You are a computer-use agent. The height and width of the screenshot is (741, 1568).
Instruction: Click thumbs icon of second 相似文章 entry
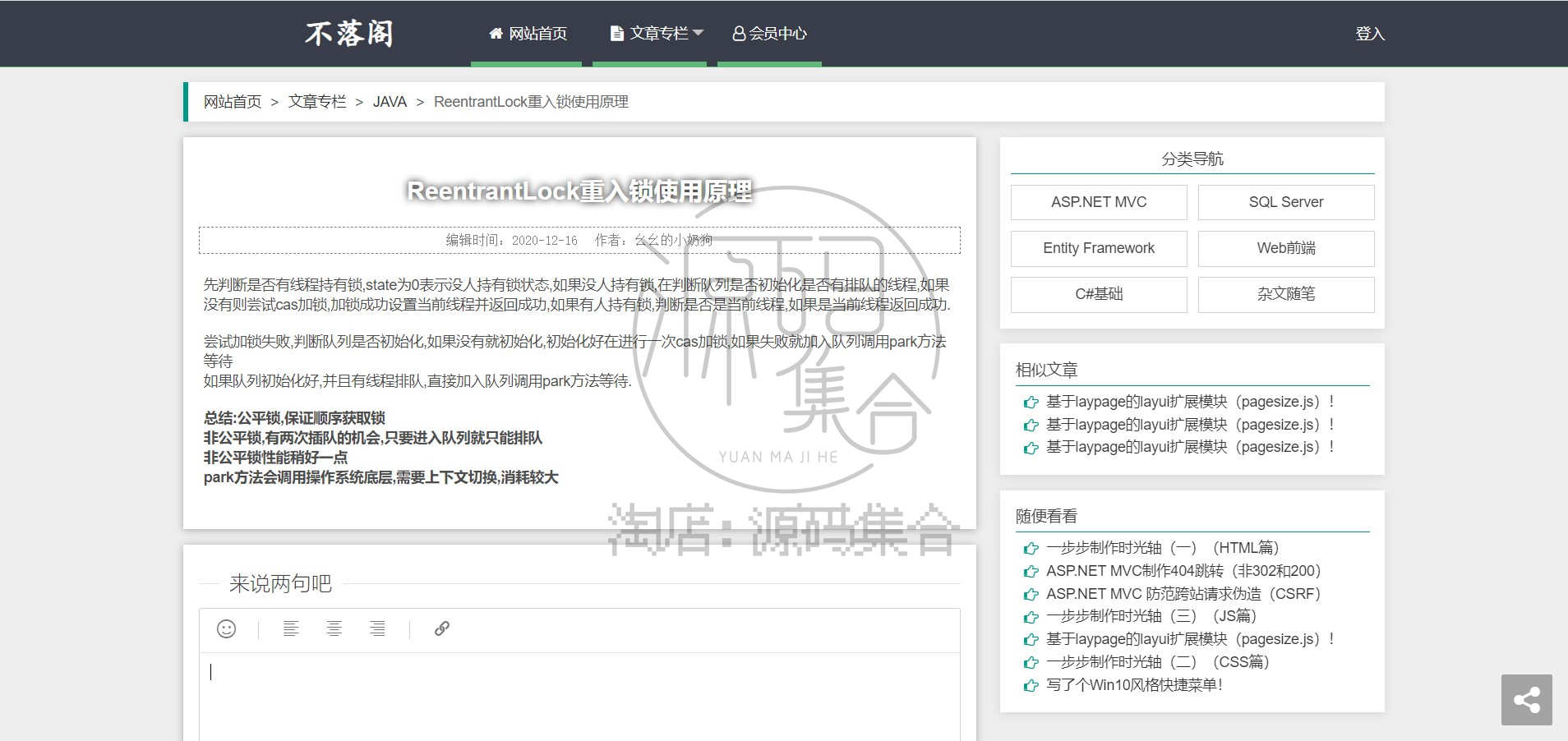[1031, 425]
